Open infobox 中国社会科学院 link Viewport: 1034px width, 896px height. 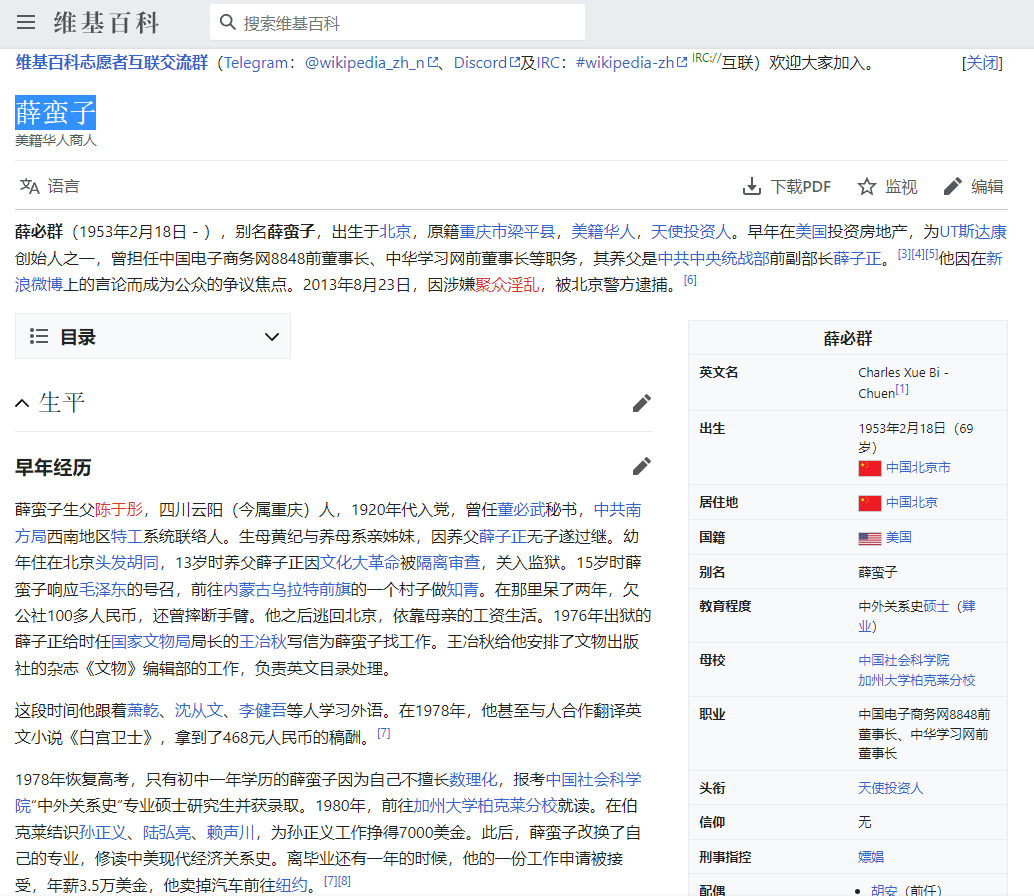904,660
